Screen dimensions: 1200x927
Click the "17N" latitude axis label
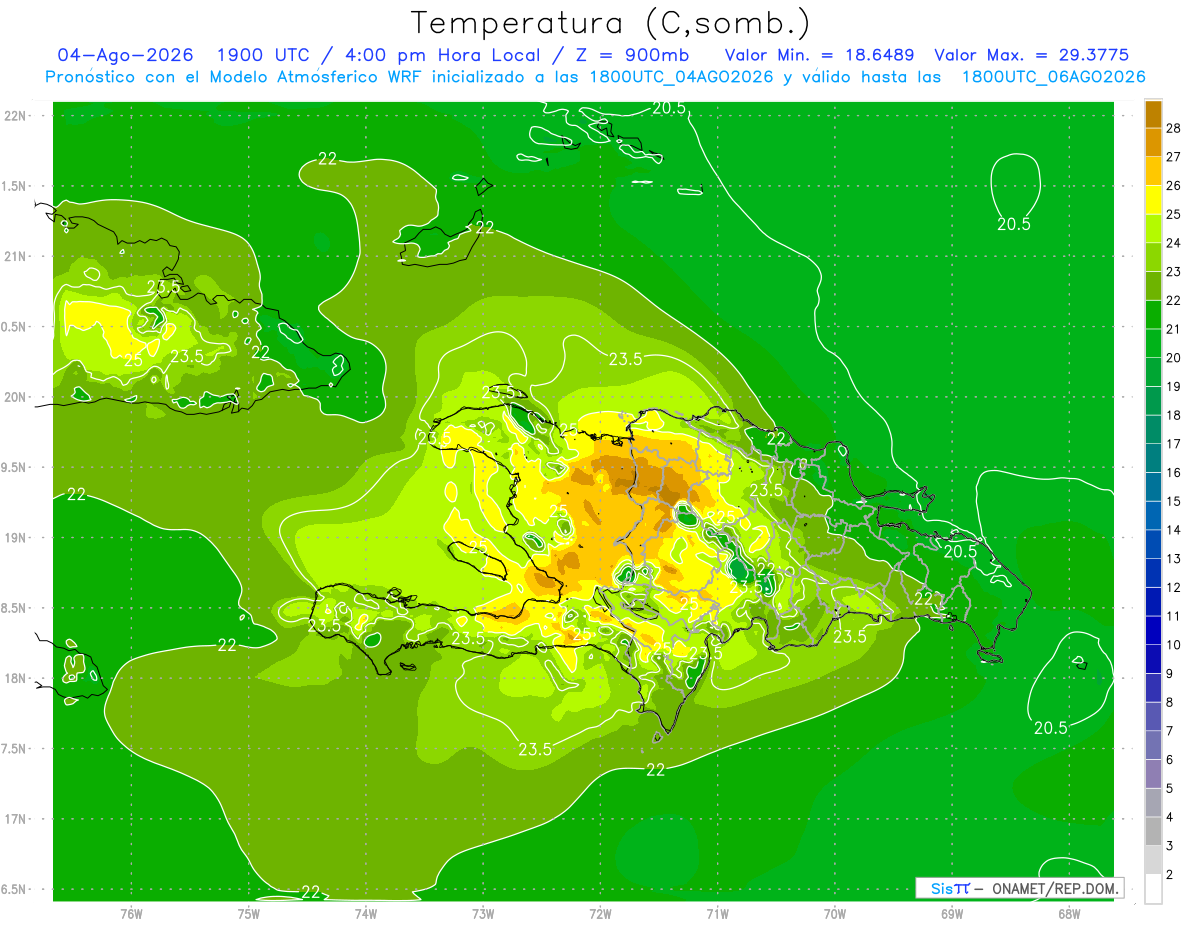click(16, 819)
